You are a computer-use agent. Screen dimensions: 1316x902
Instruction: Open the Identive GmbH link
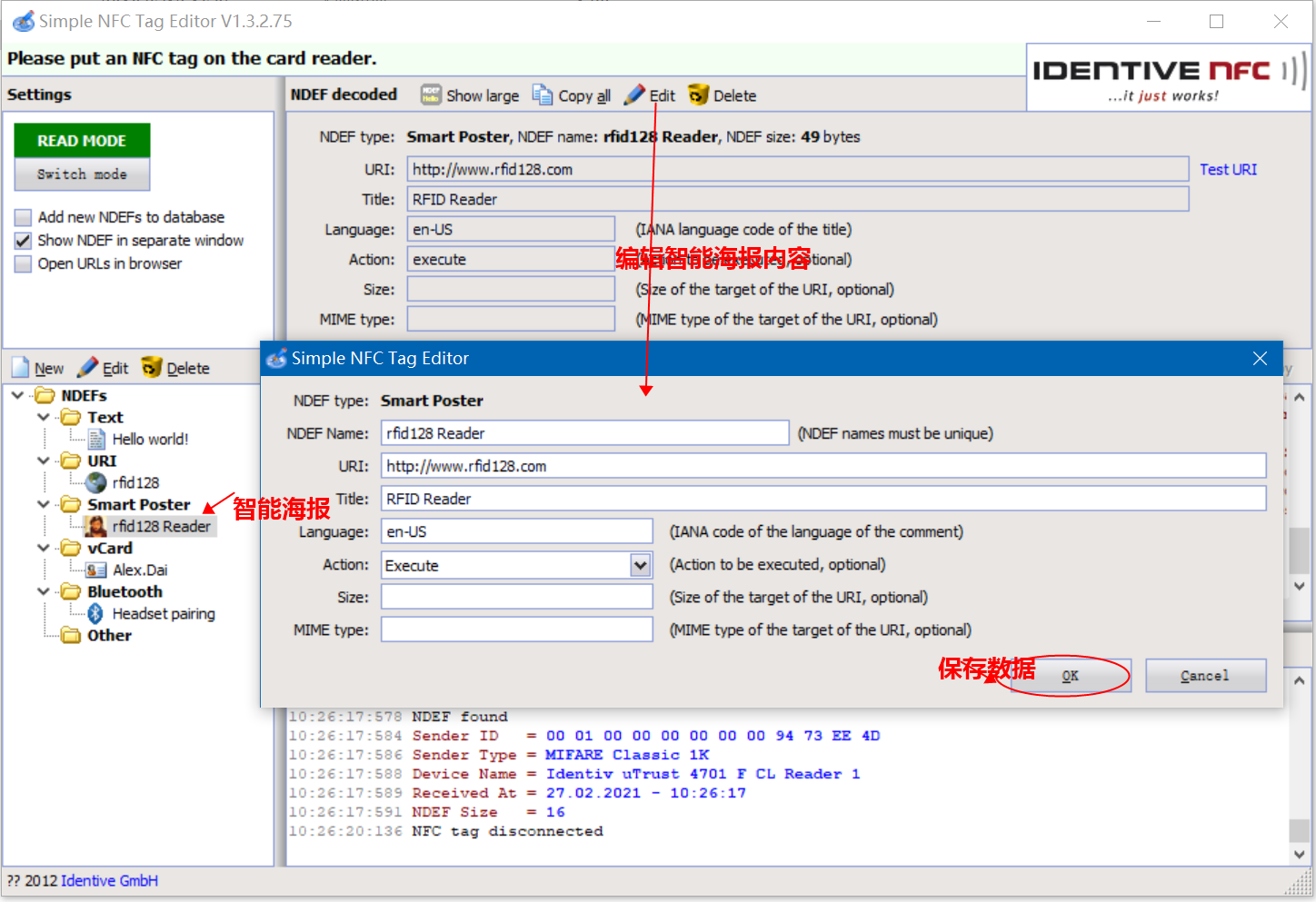click(109, 880)
